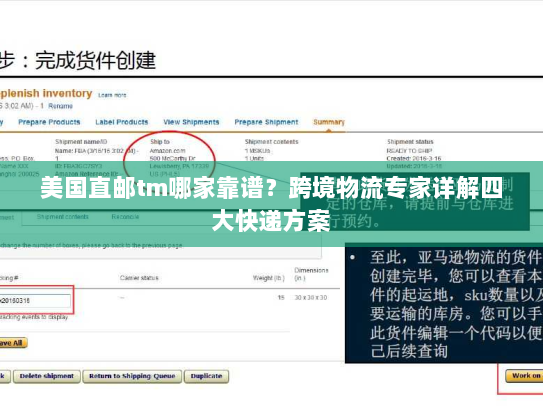
Task: Click the Ship to heading
Action: (x=160, y=142)
